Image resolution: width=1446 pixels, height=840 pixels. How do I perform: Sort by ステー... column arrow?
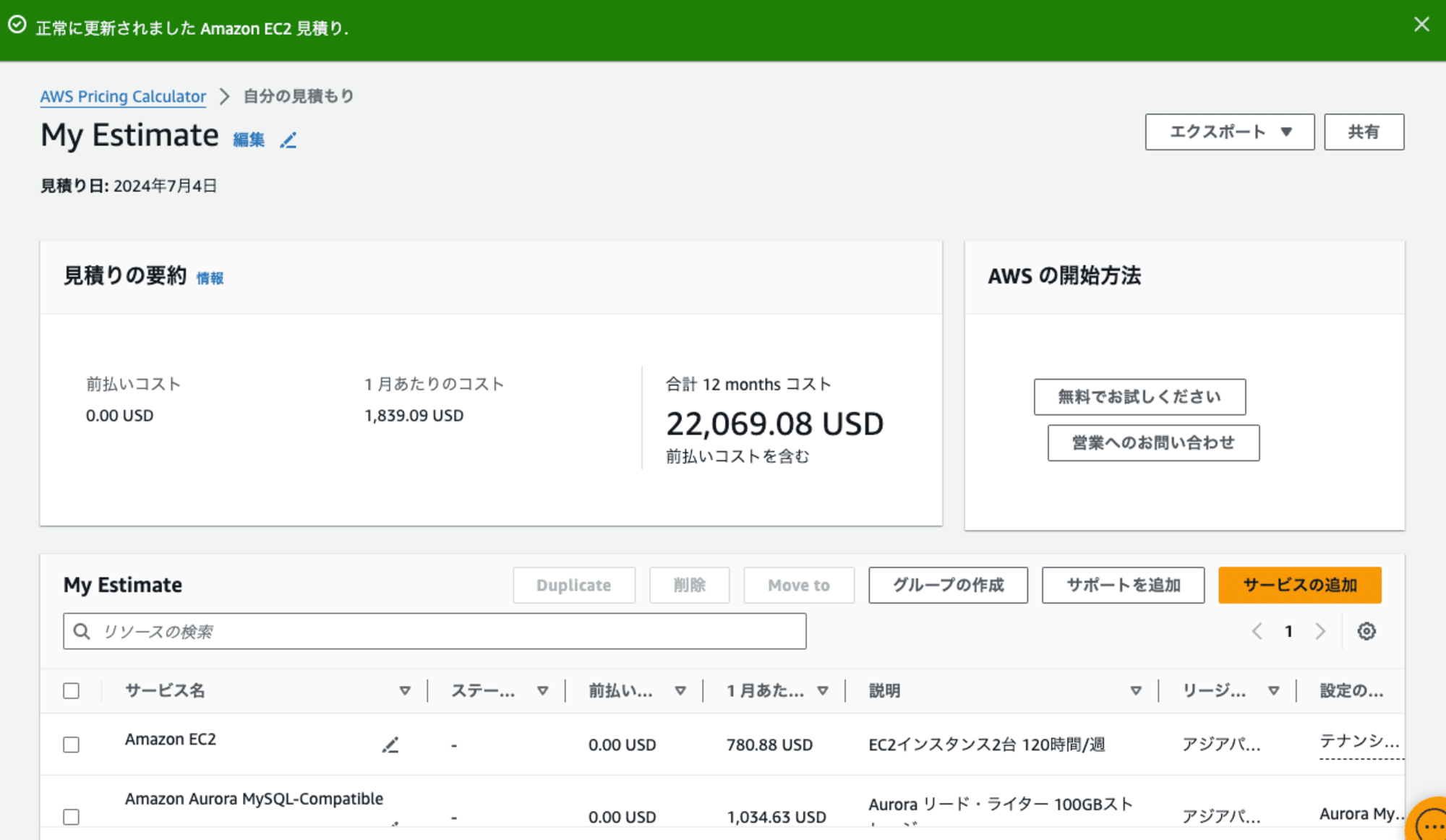[x=542, y=690]
